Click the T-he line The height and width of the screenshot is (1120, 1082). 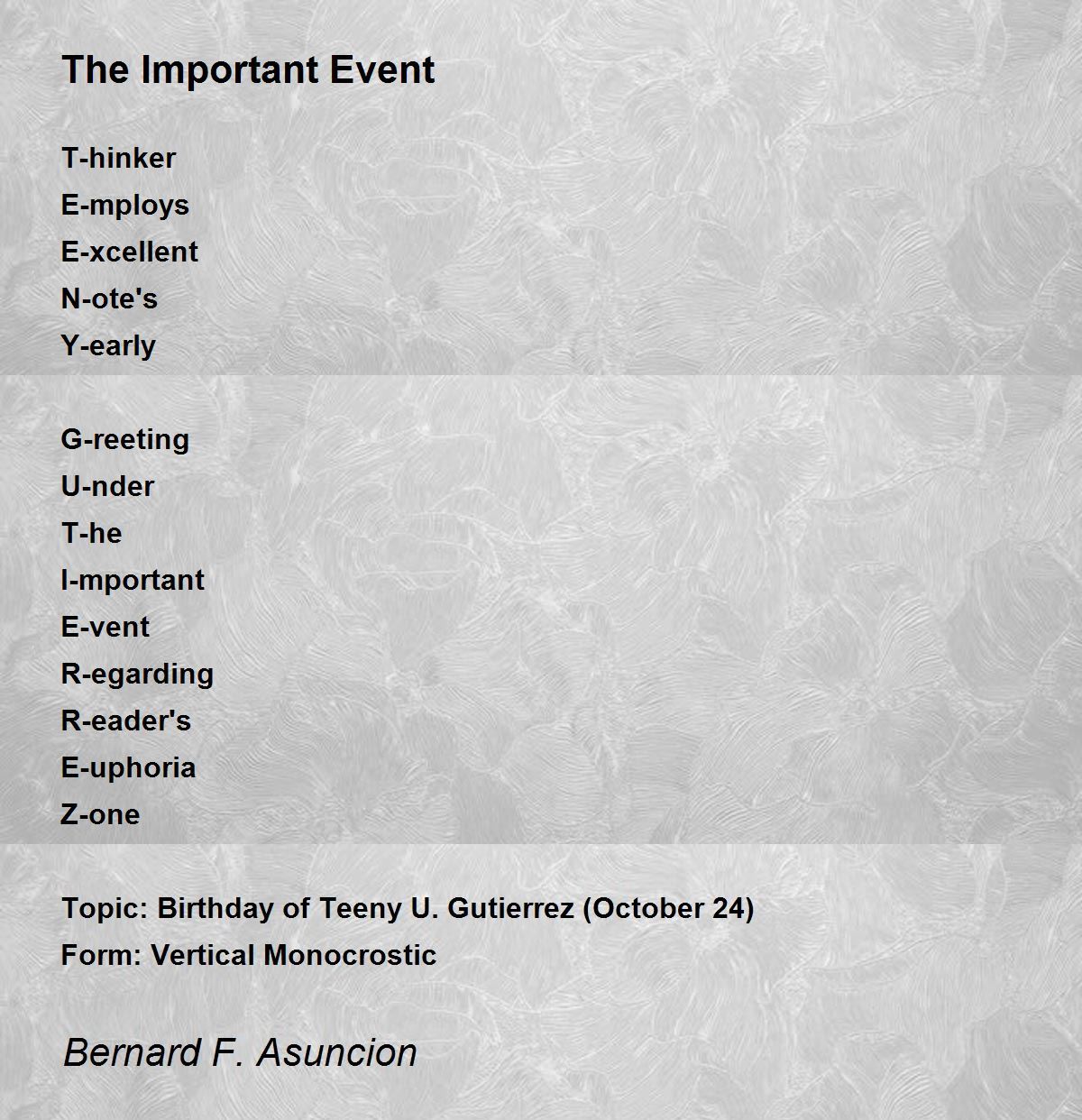[x=91, y=533]
